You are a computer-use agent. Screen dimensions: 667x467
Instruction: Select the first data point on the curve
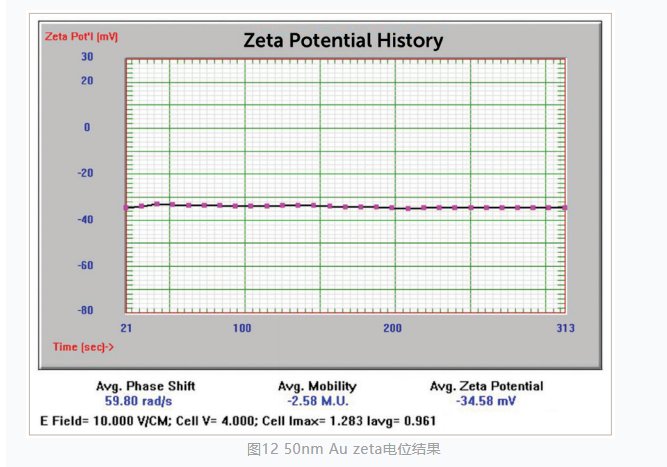126,207
